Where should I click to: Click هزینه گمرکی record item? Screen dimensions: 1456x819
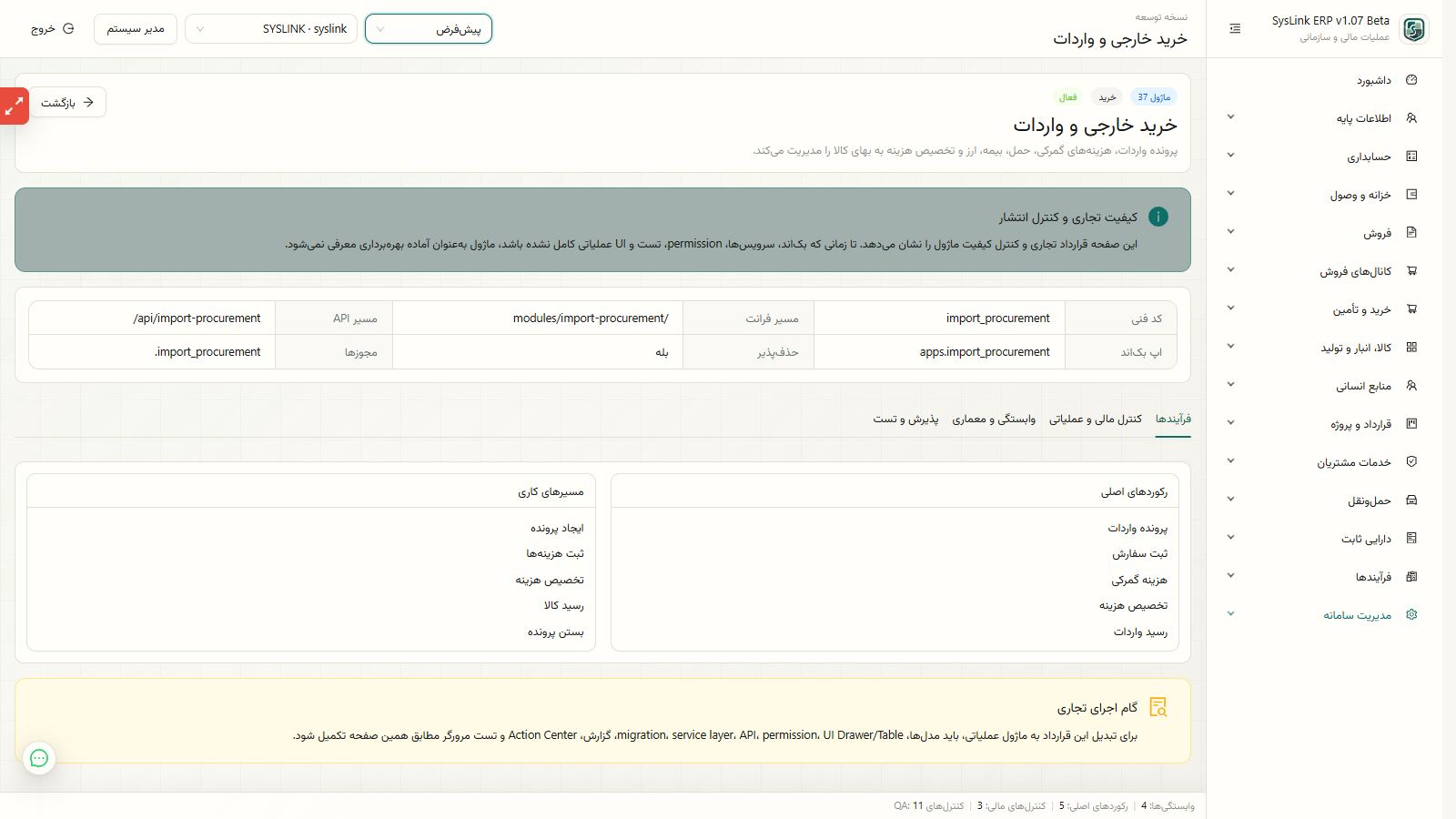[1139, 581]
